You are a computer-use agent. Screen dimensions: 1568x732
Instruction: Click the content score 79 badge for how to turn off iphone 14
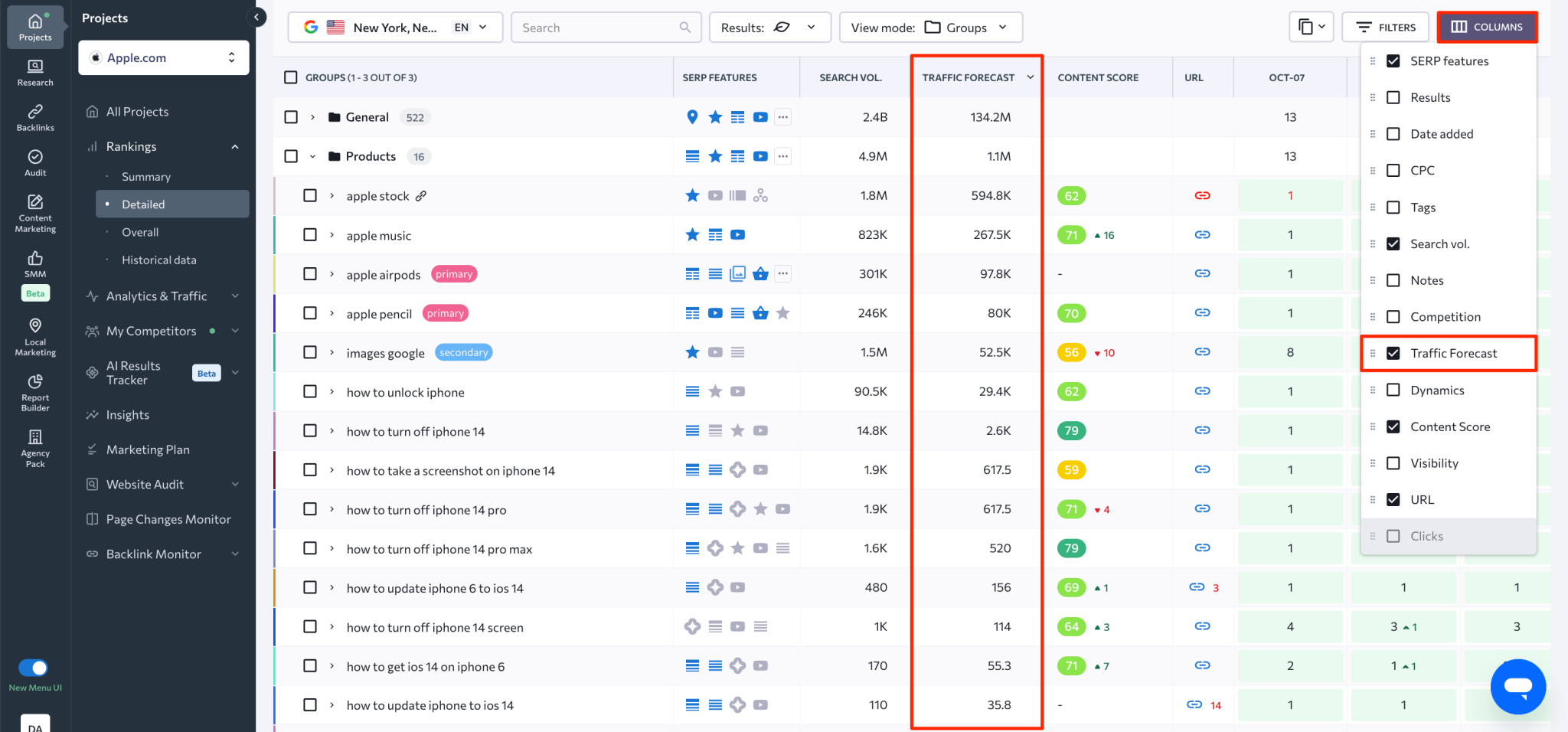click(1071, 431)
